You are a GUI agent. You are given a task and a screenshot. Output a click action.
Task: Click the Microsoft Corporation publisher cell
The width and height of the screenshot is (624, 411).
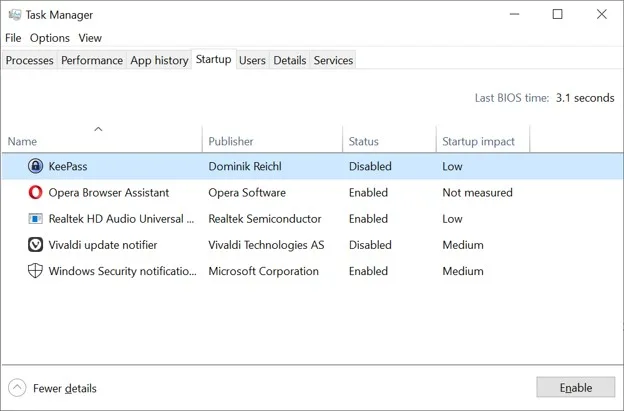pos(263,271)
